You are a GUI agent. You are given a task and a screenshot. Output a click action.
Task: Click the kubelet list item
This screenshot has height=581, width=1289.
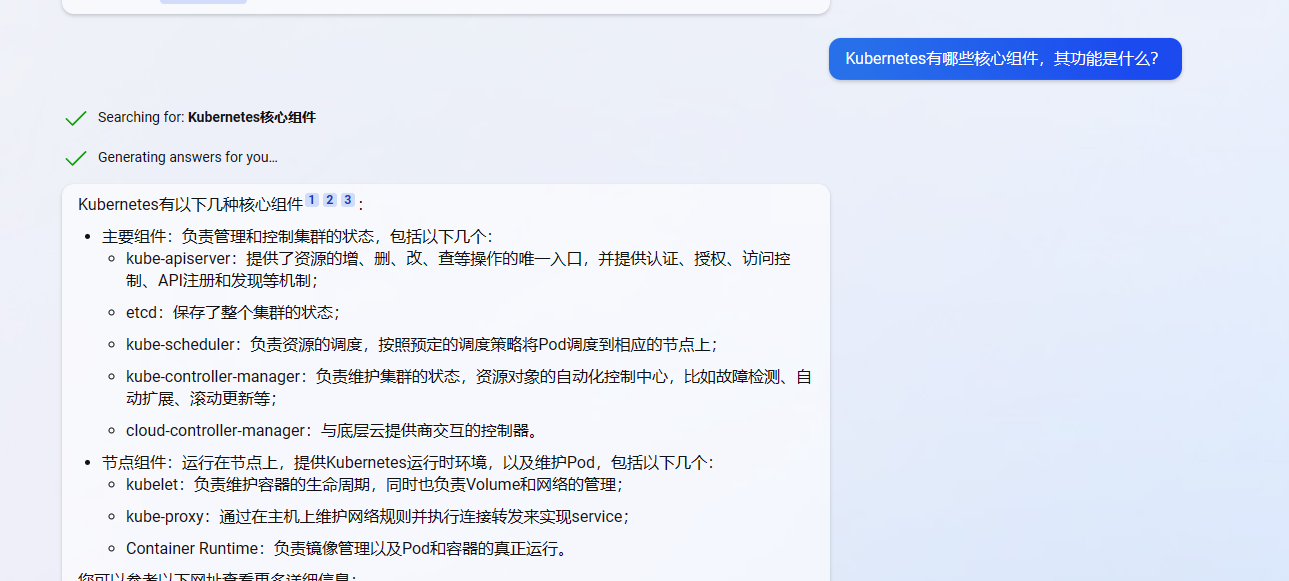(x=374, y=485)
